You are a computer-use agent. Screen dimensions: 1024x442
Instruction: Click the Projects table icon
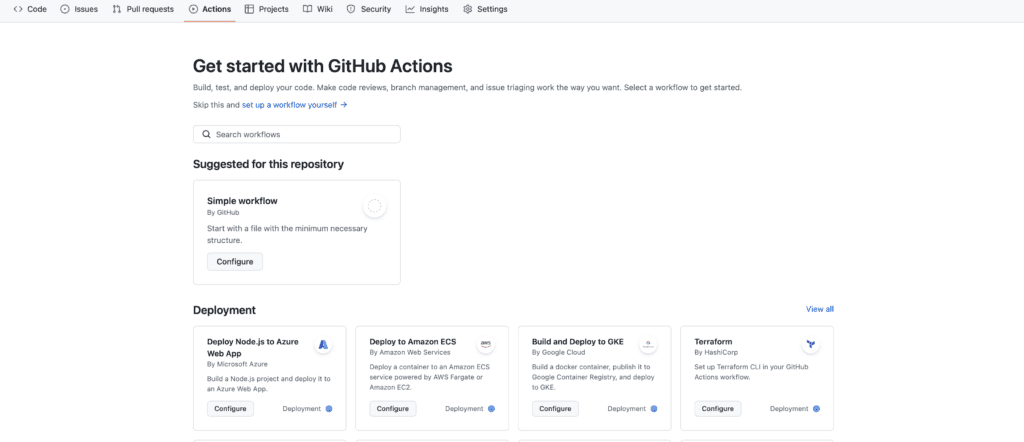pos(249,9)
